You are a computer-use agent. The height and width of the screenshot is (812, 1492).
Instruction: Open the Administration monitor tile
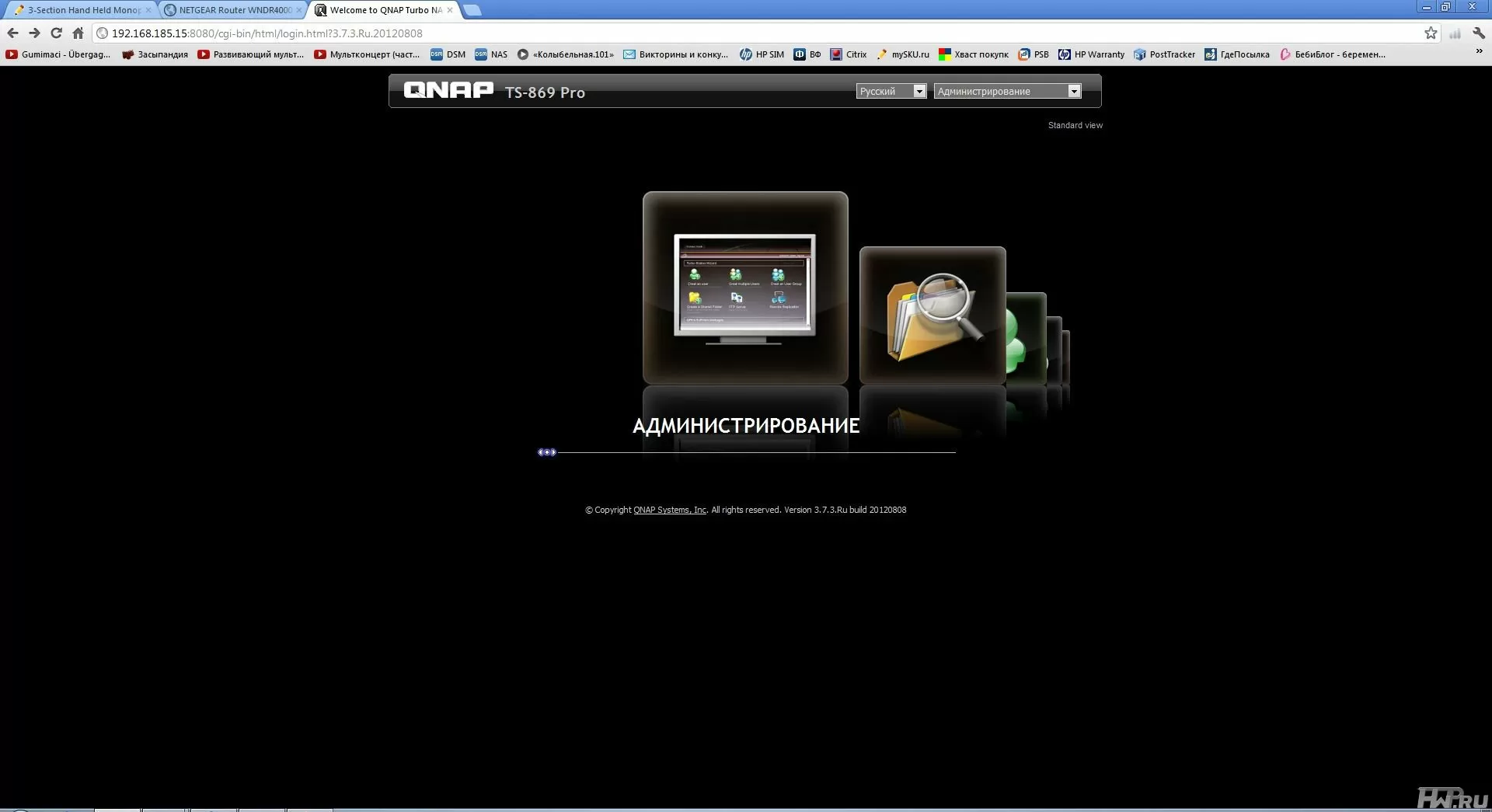point(745,288)
